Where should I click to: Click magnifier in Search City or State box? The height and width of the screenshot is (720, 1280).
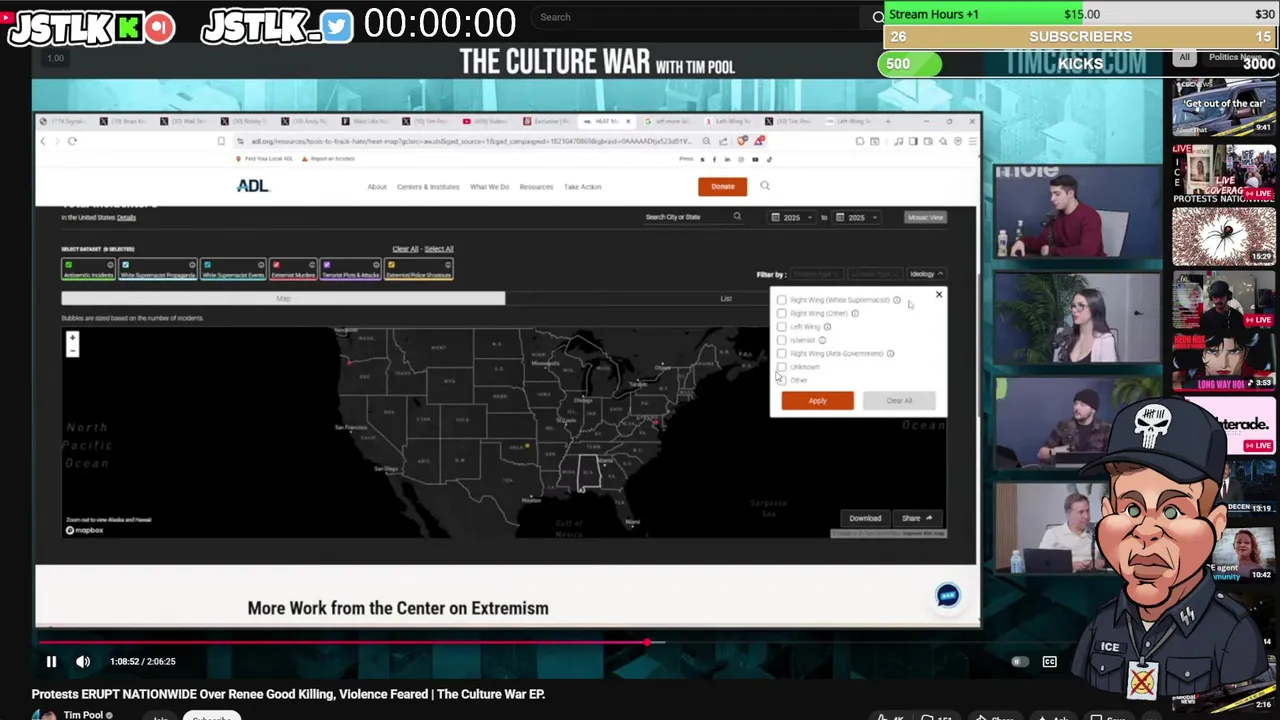pos(737,217)
